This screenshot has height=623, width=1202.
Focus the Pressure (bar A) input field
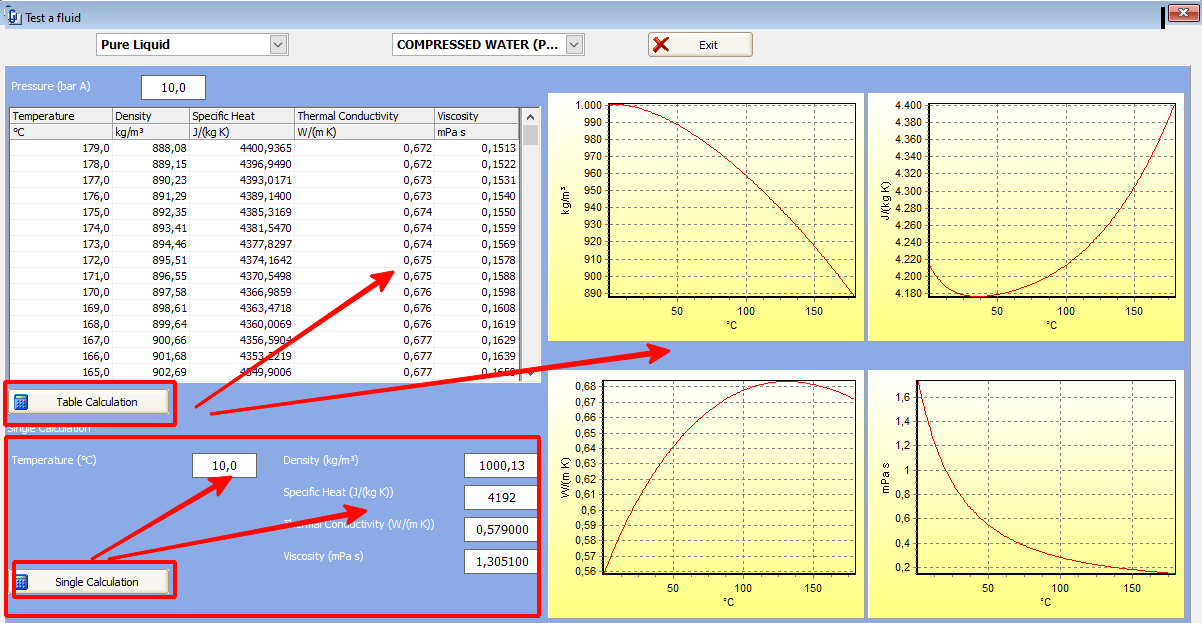pyautogui.click(x=173, y=87)
